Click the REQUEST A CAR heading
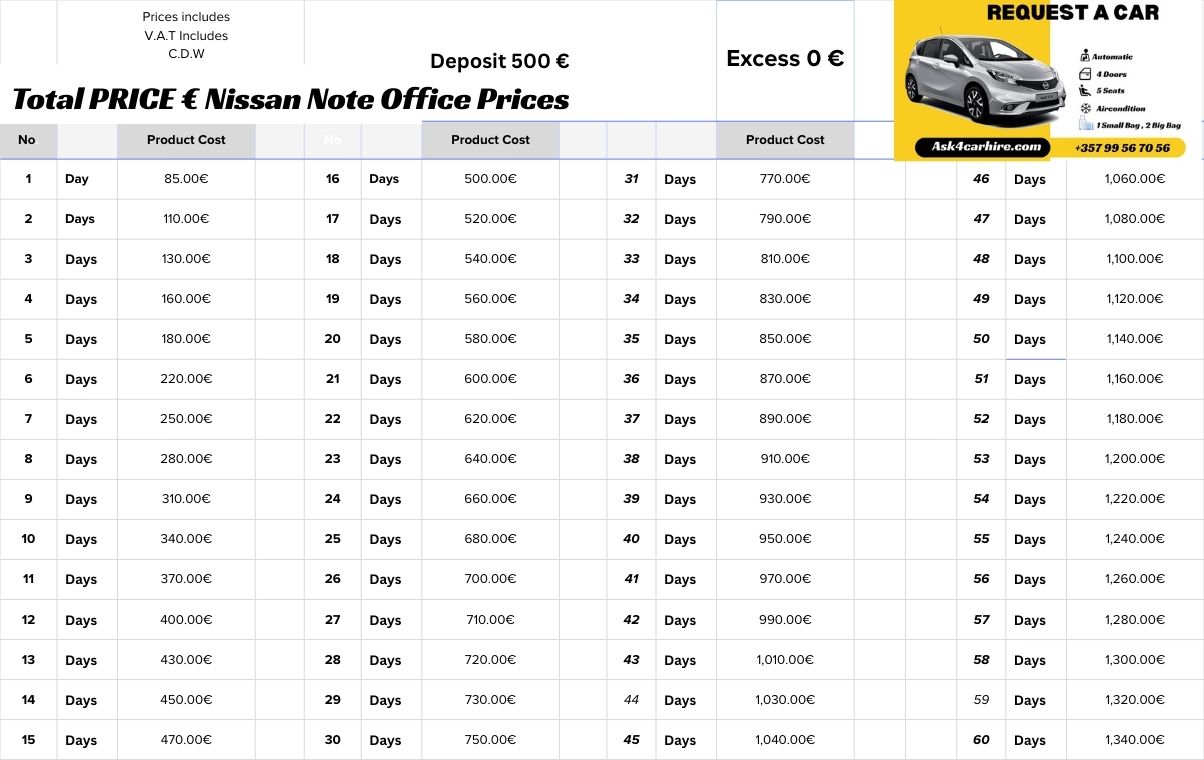Image resolution: width=1204 pixels, height=760 pixels. pos(1072,13)
